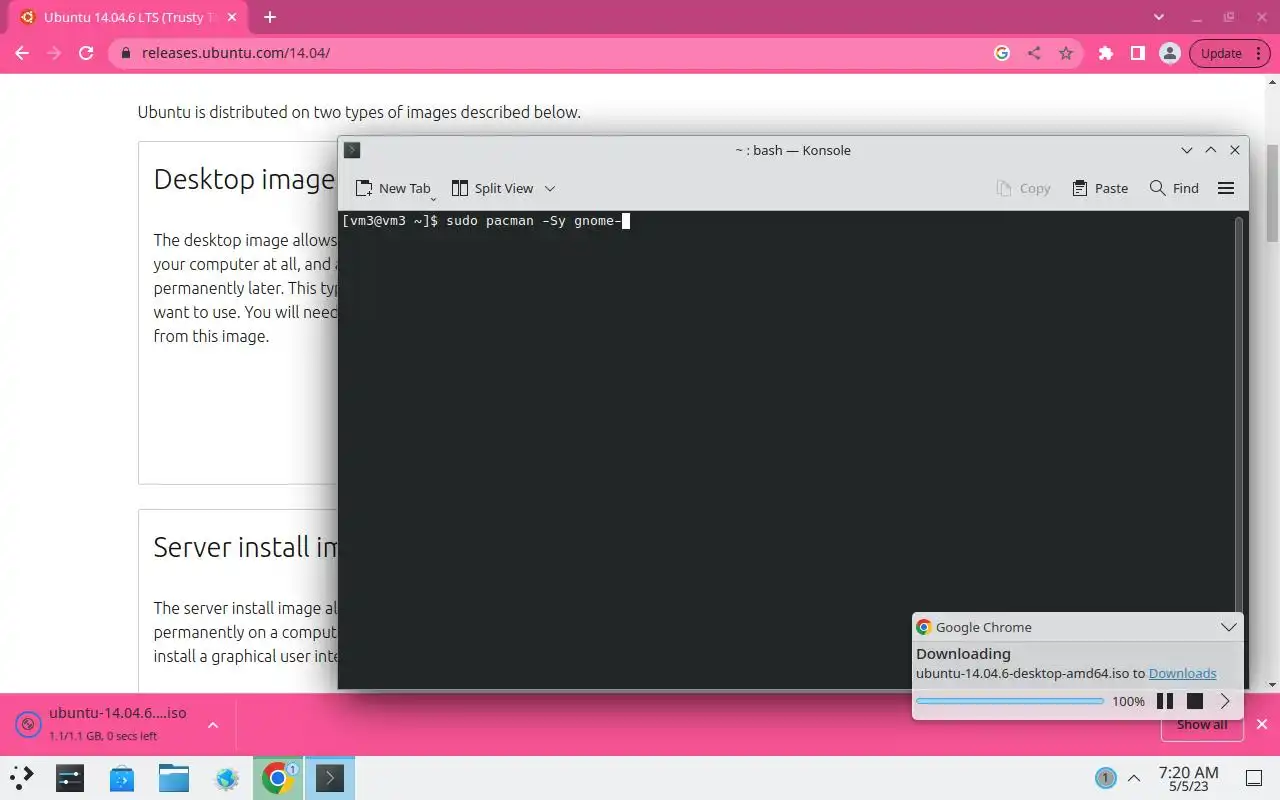1280x800 pixels.
Task: Open New Tab in Konsole
Action: 393,188
